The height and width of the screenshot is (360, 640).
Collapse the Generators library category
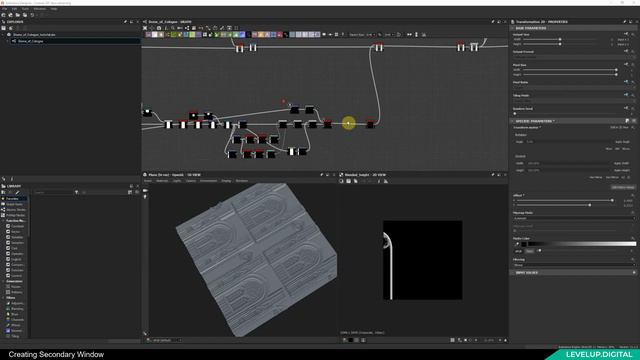(x=3, y=281)
